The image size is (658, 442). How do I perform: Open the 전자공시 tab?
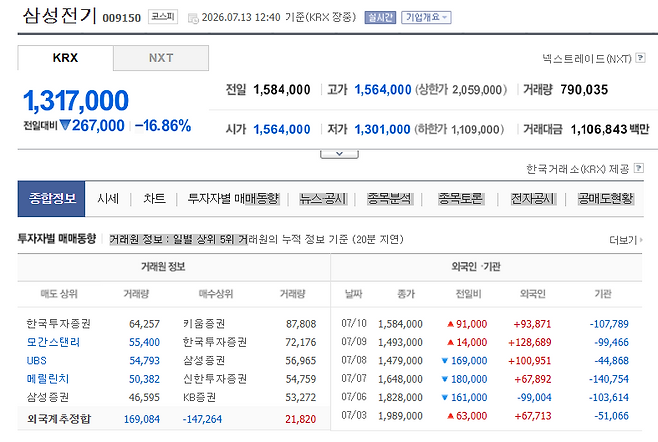point(533,199)
